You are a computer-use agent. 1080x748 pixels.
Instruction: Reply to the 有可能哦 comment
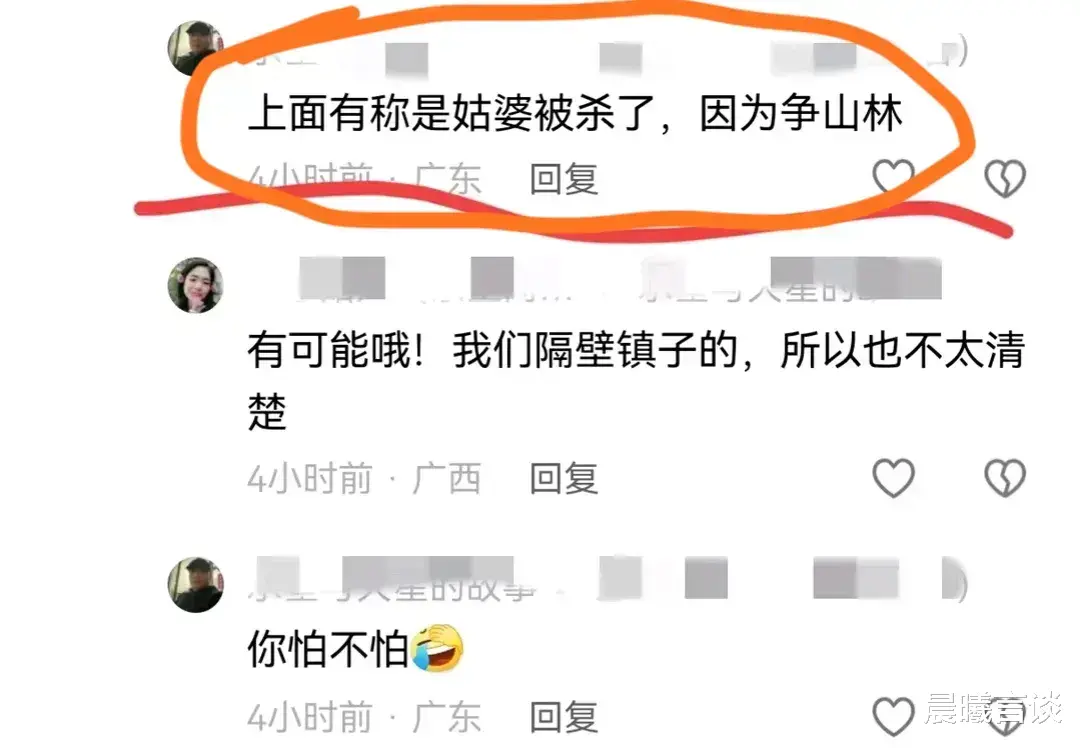coord(563,478)
